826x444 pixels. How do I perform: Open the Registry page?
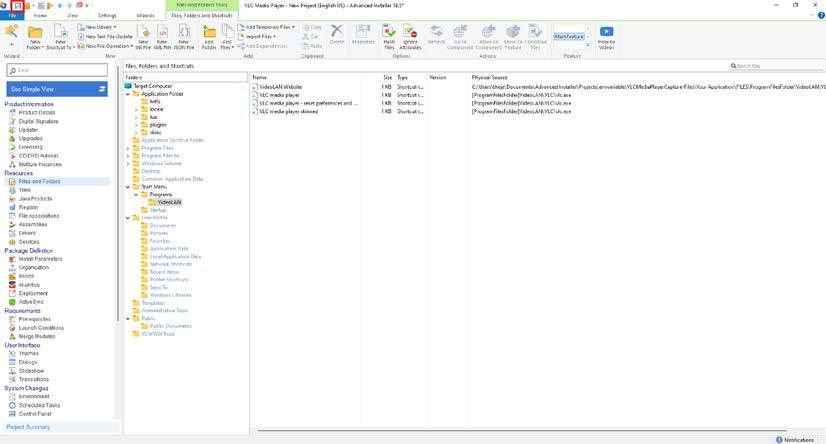tap(28, 207)
